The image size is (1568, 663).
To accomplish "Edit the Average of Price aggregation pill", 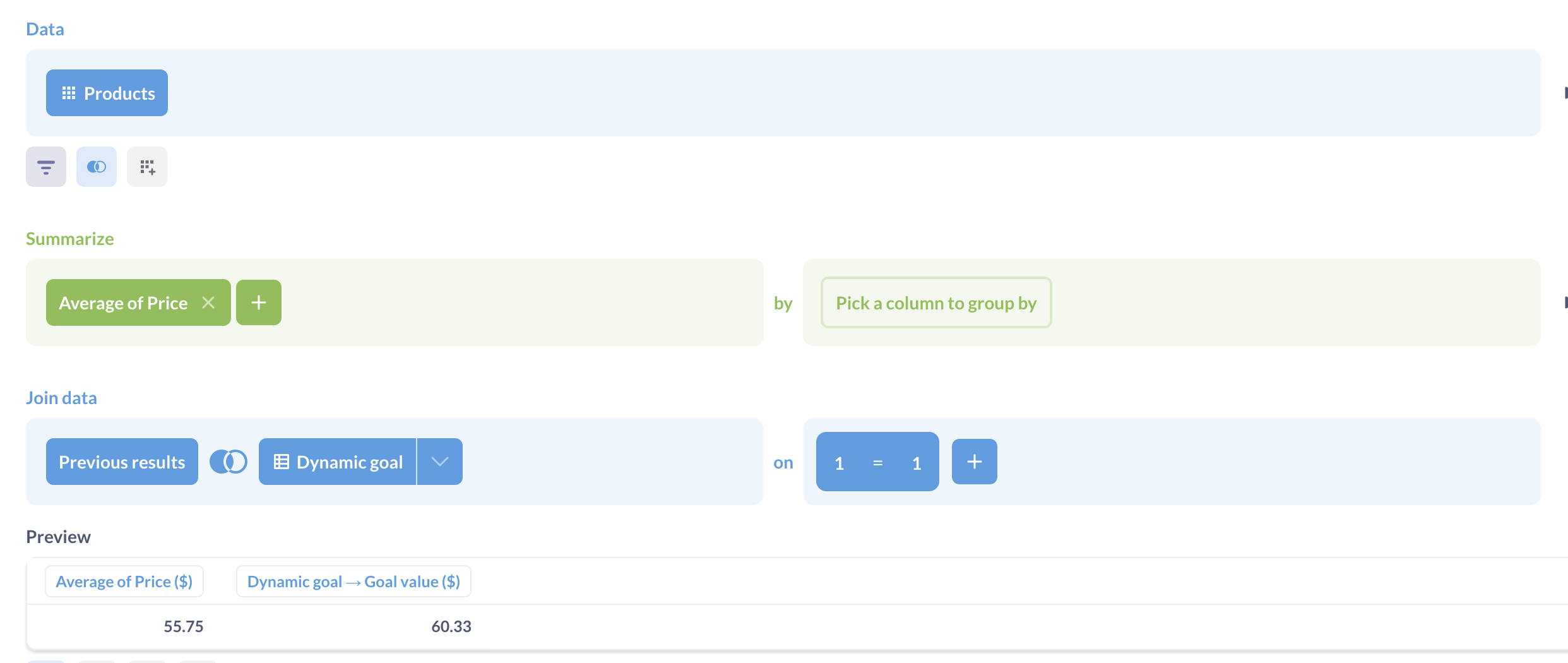I will [x=122, y=302].
